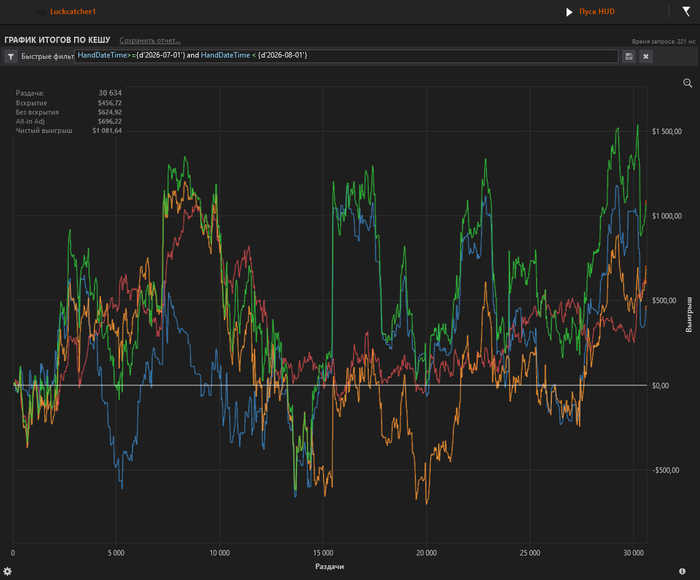Clear the filter with the X icon
Viewport: 700px width, 580px height.
tap(646, 57)
